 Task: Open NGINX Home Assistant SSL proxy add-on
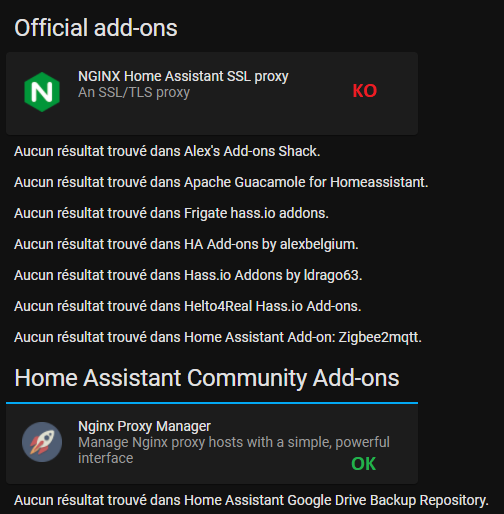212,93
